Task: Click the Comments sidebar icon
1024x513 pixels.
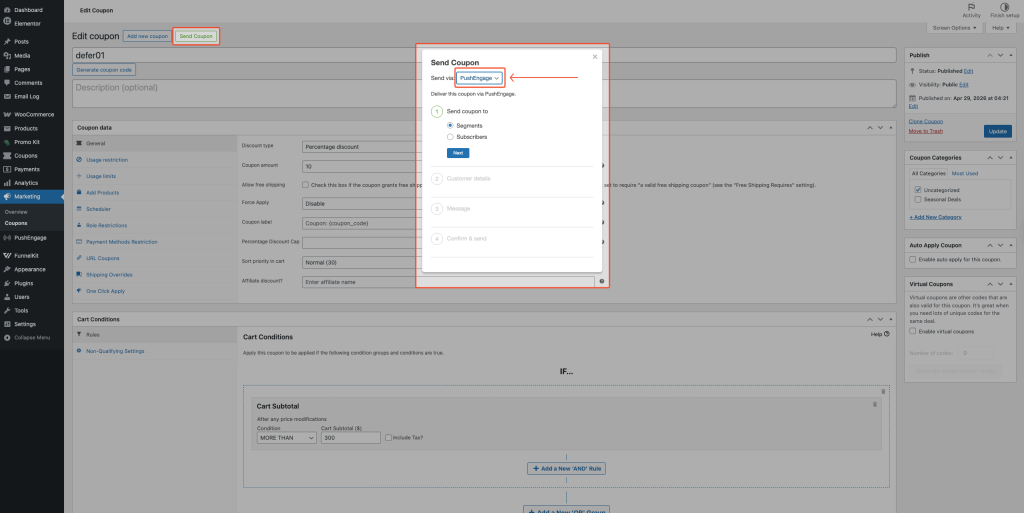Action: (x=7, y=83)
